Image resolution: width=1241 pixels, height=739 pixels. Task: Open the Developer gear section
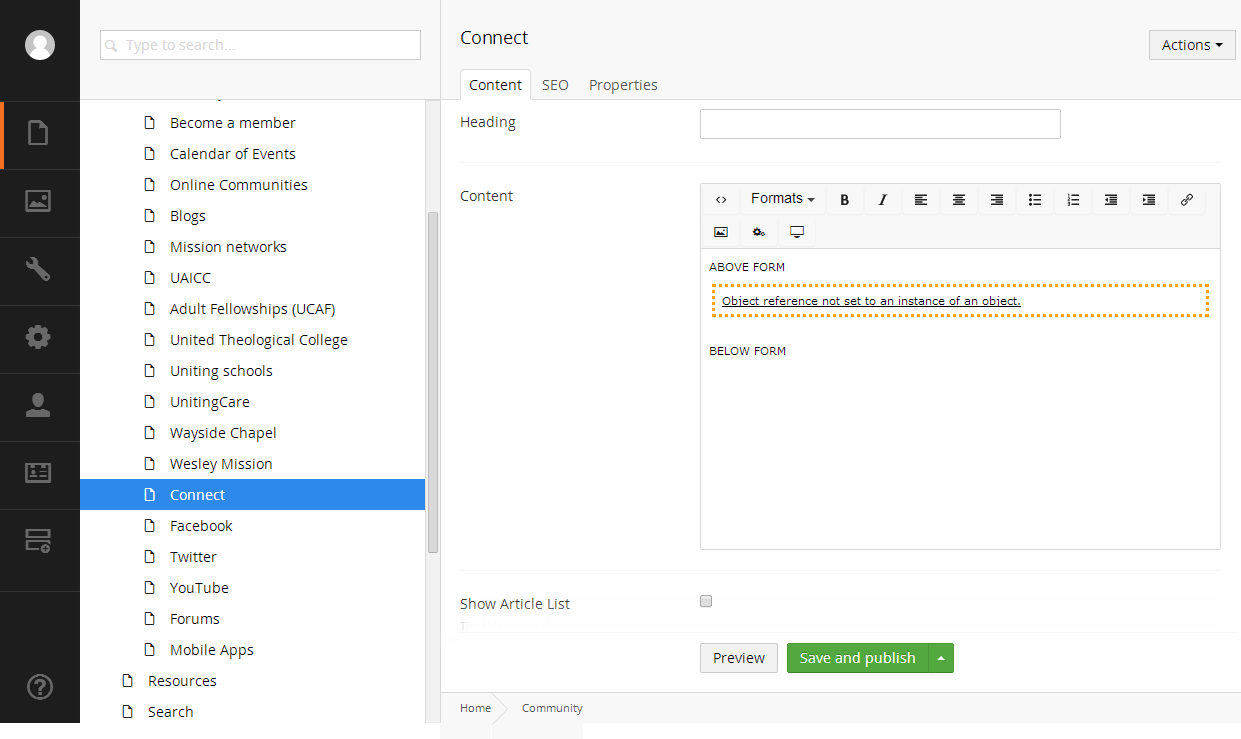pos(38,337)
